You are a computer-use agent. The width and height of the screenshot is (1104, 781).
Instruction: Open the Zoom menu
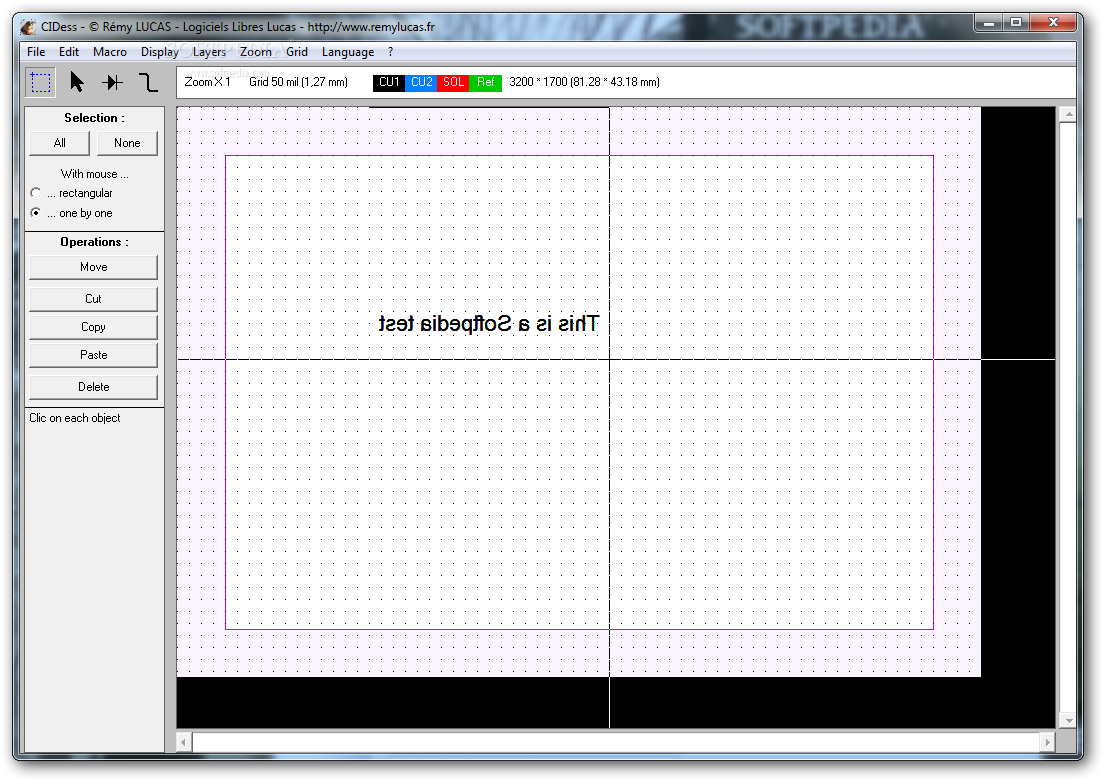click(255, 51)
